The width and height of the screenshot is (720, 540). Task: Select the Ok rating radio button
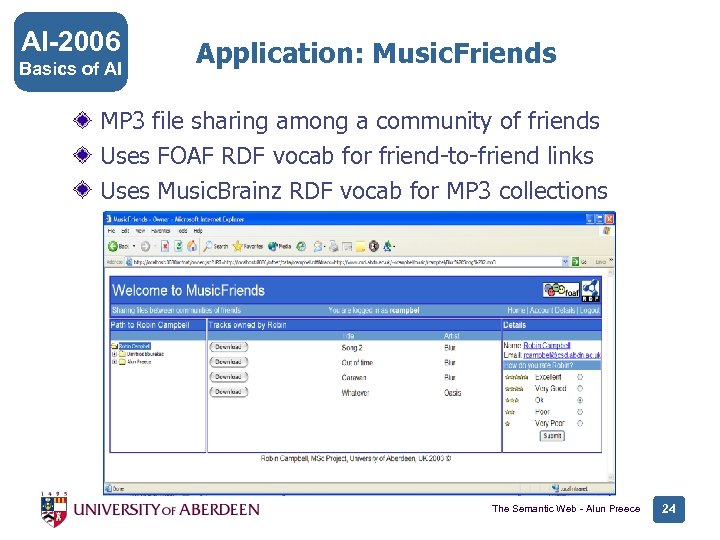point(580,400)
